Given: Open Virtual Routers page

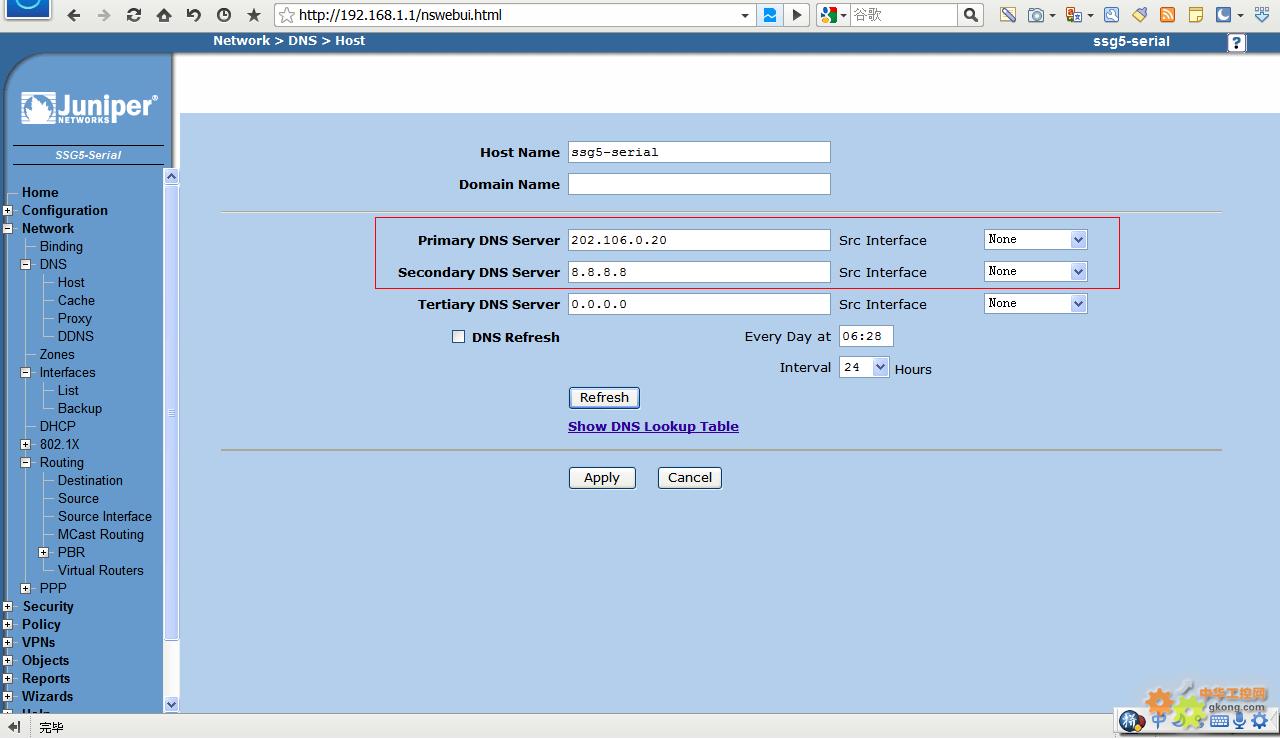Looking at the screenshot, I should tap(101, 571).
